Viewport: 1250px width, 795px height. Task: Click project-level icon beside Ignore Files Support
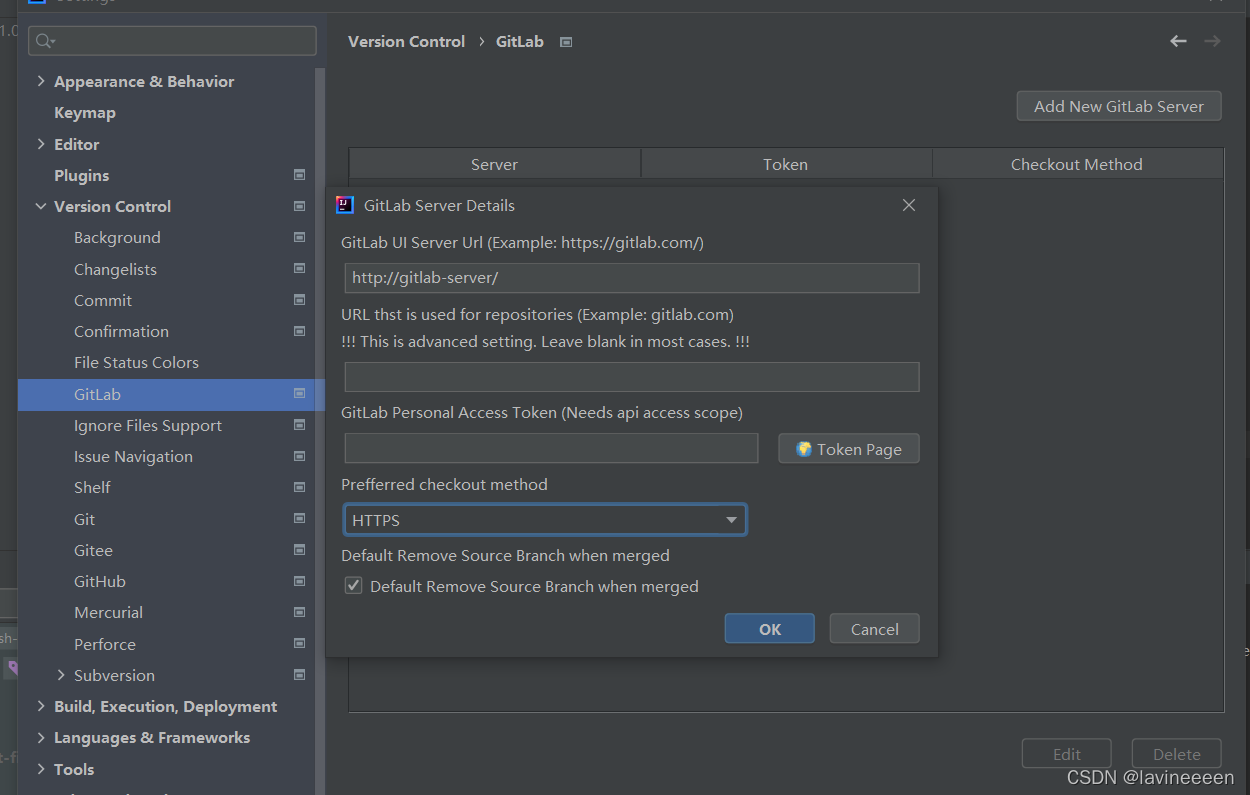coord(299,425)
